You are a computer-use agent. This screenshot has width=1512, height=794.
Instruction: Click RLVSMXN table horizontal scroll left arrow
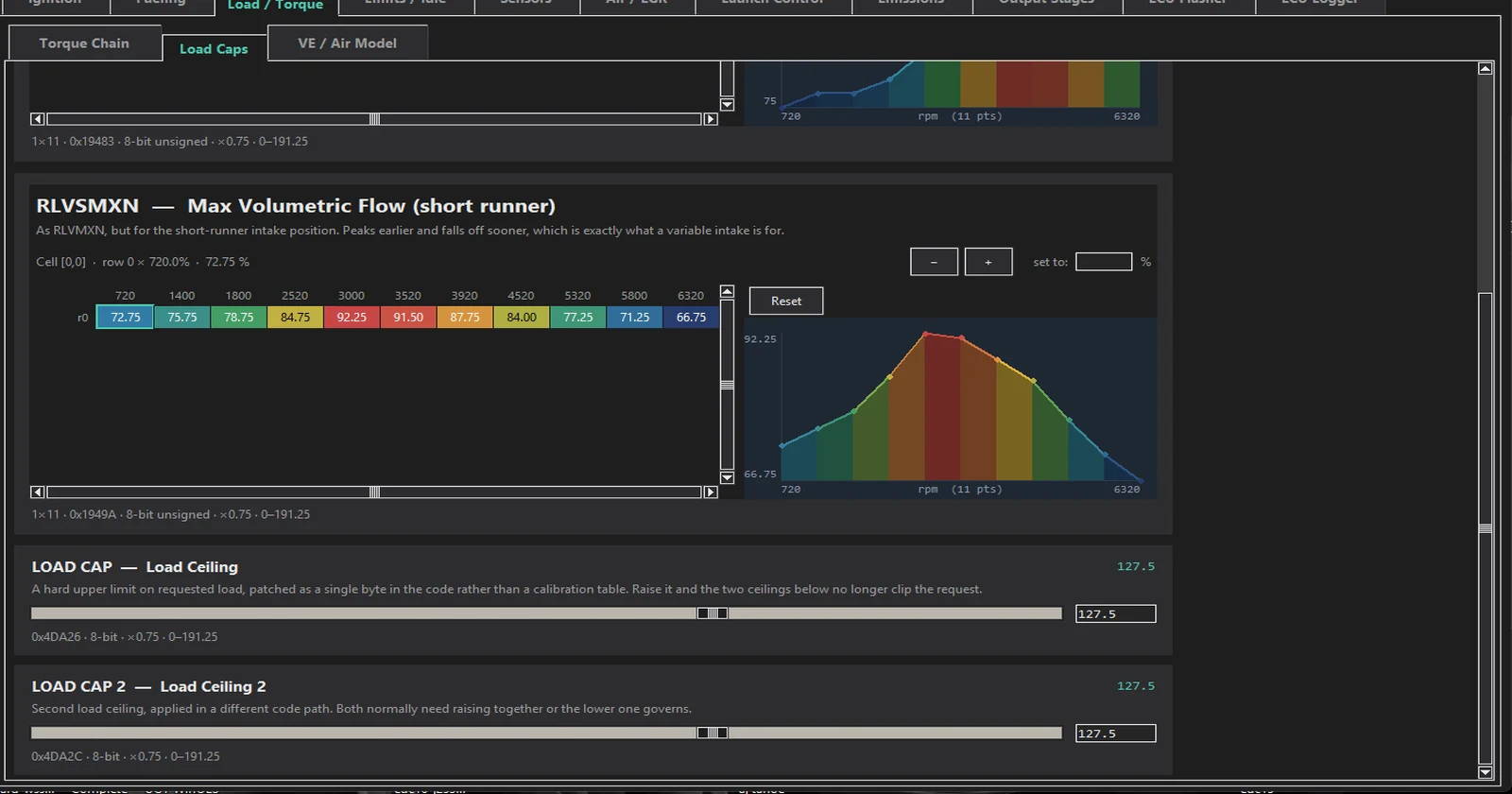coord(37,492)
